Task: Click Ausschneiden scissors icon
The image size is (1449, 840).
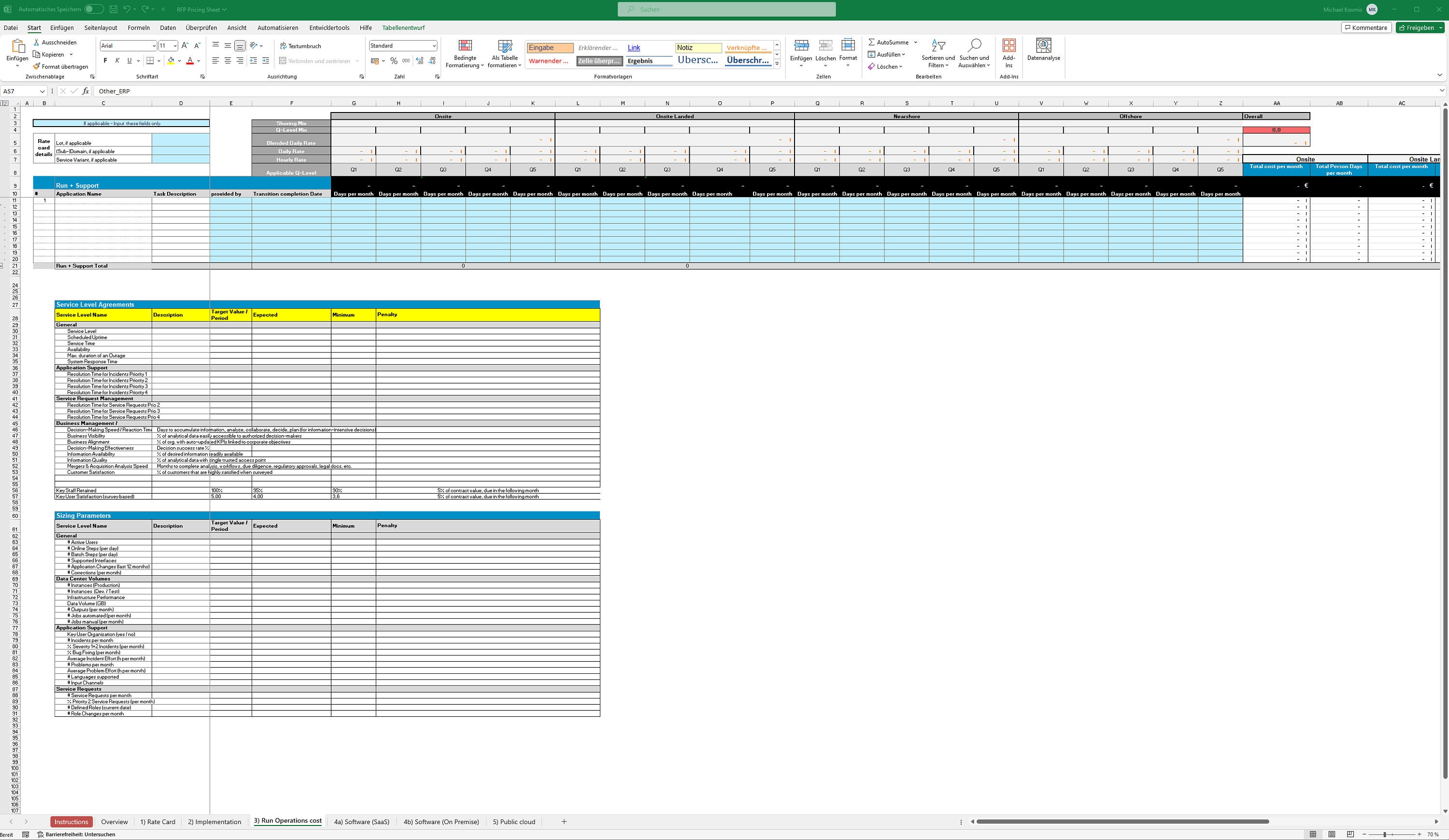Action: 36,43
